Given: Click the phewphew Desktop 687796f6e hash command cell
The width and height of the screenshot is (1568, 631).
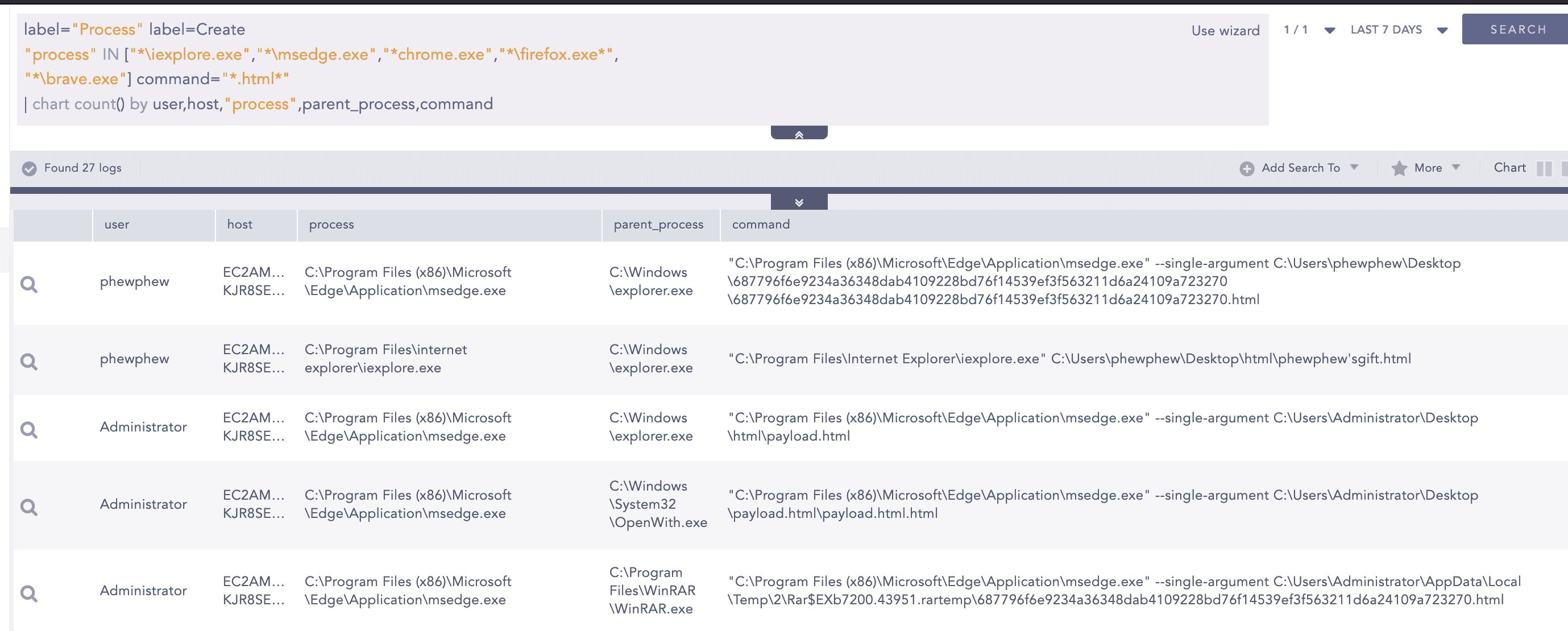Looking at the screenshot, I should coord(1093,281).
